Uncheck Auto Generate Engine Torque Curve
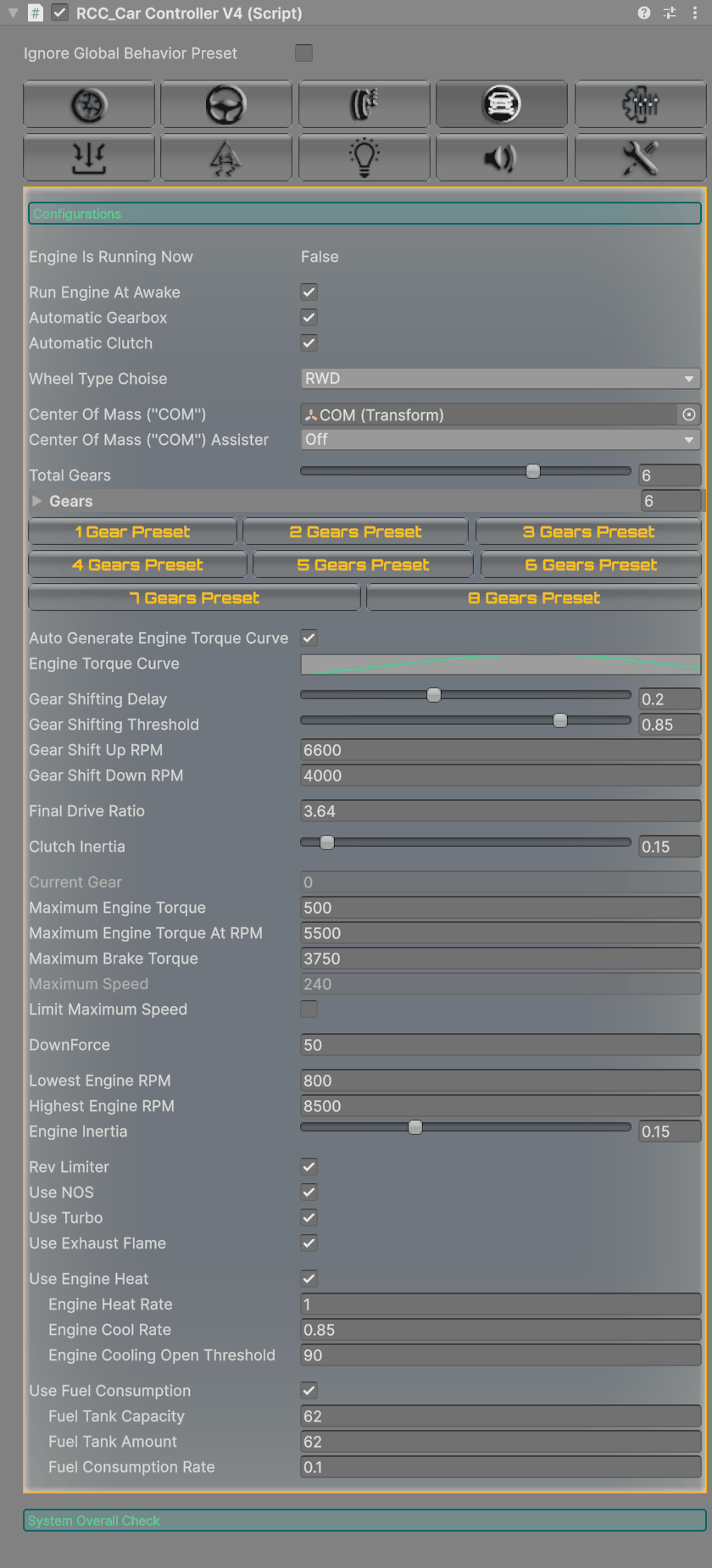This screenshot has width=712, height=1568. tap(309, 638)
